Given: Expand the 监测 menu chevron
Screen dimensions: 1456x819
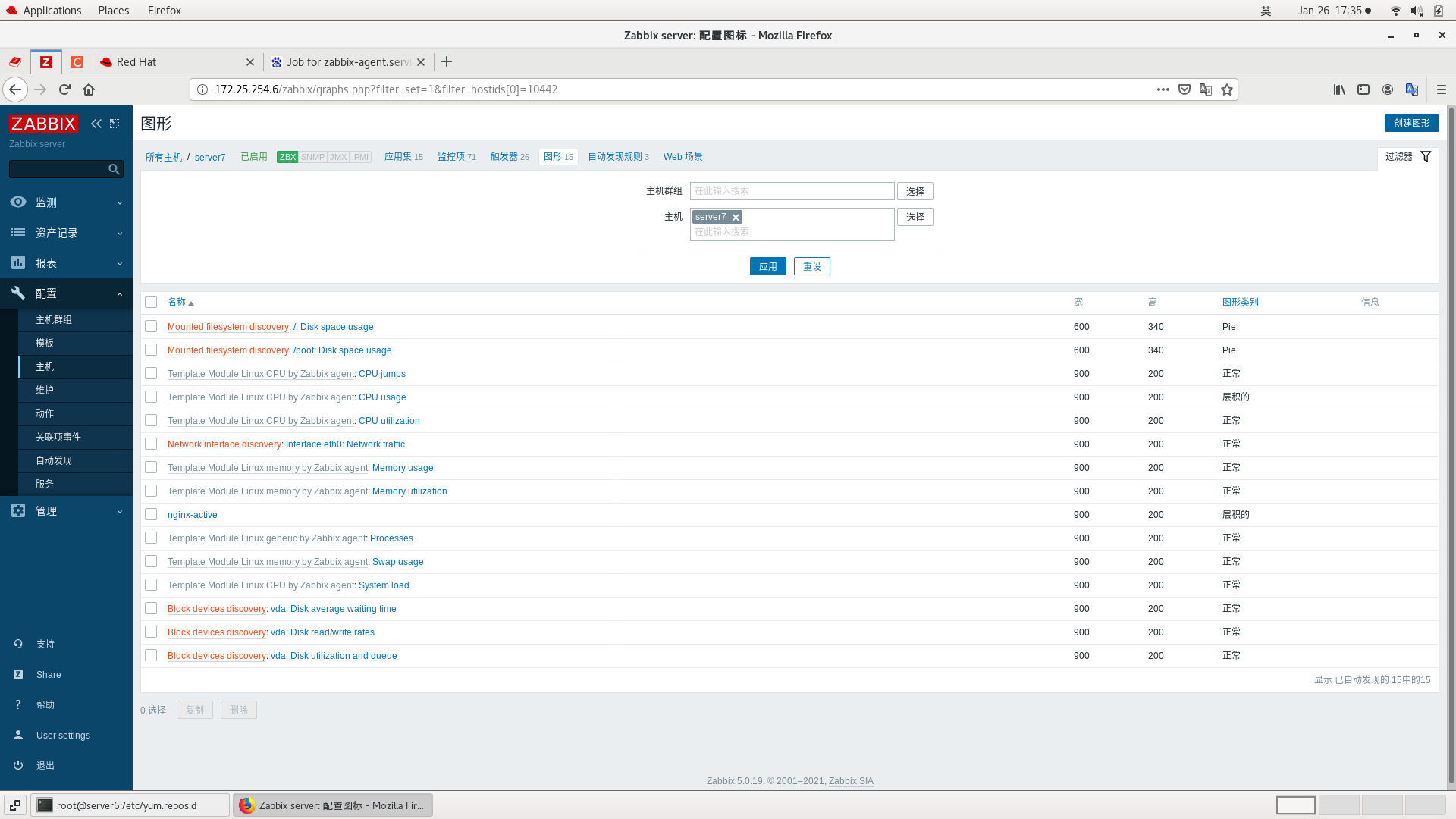Looking at the screenshot, I should point(119,202).
